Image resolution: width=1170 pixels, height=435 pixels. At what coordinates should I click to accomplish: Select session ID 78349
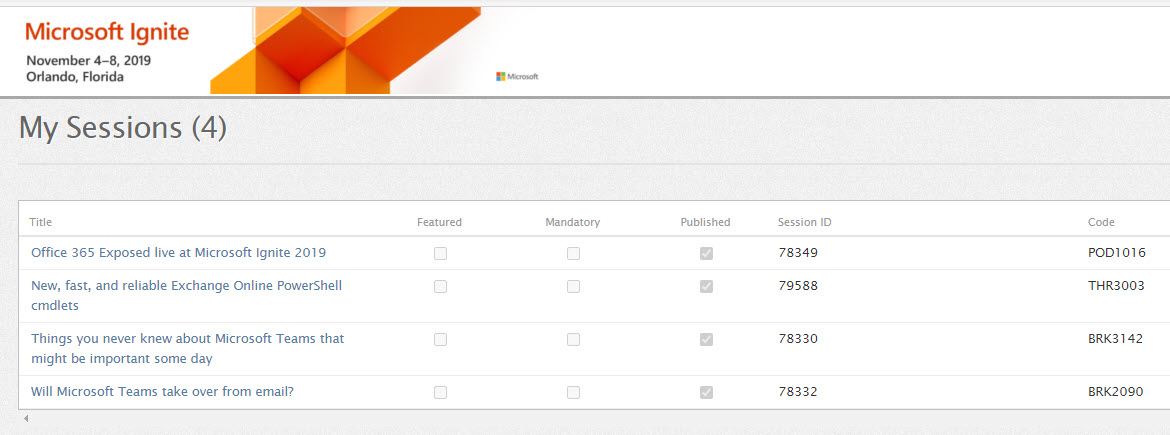coord(798,253)
